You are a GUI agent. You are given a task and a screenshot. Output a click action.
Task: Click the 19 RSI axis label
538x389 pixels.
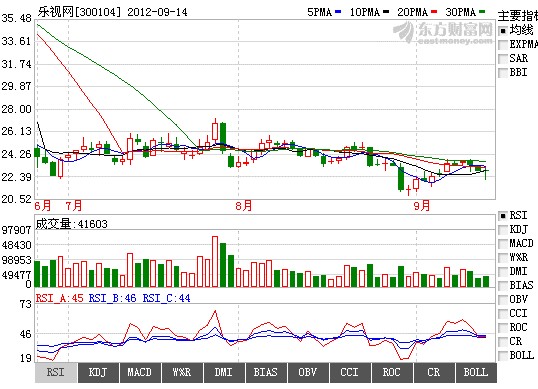[25, 358]
